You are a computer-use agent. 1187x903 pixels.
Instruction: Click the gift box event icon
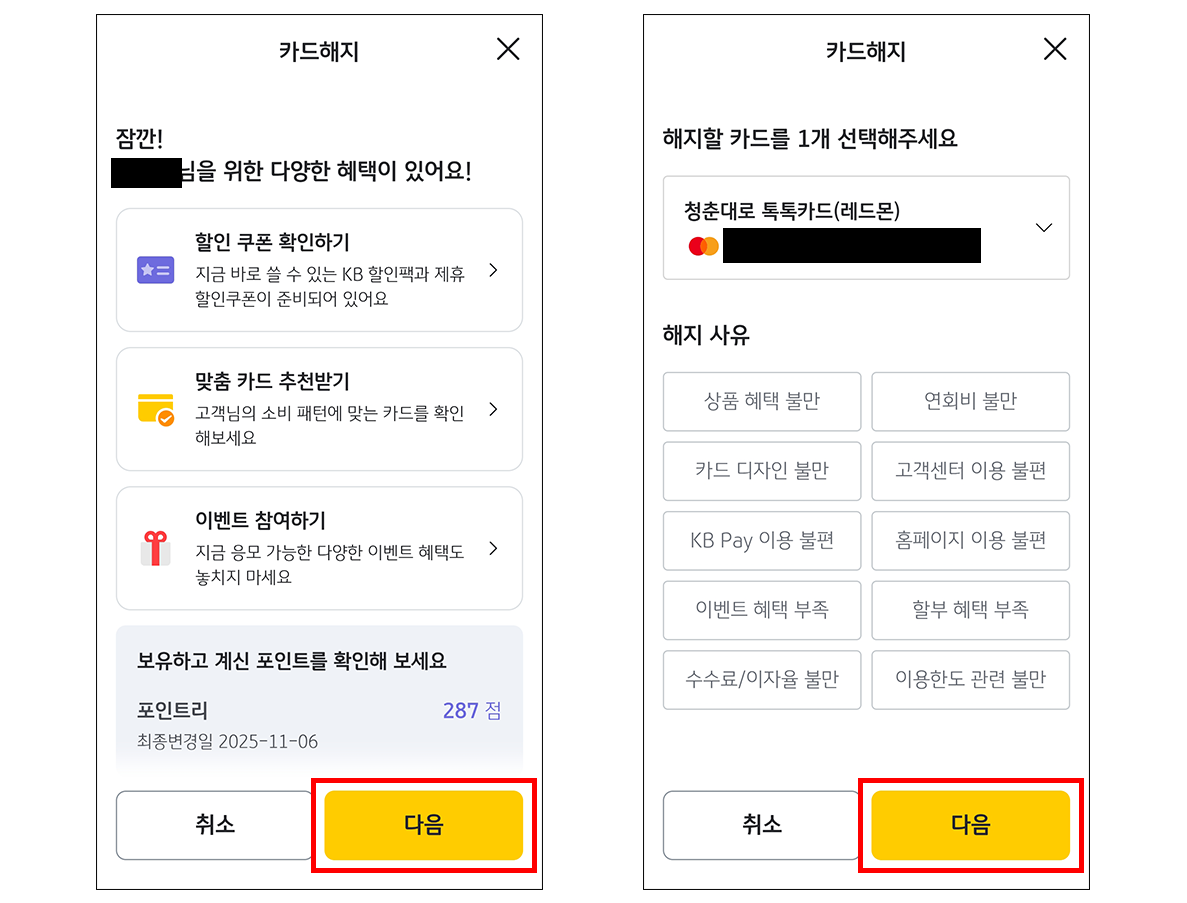point(155,548)
